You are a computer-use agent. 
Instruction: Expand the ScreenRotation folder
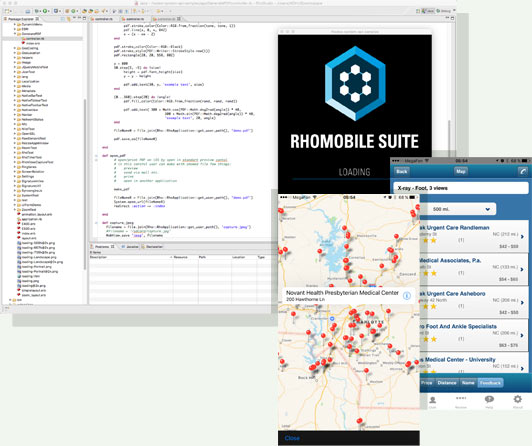pos(15,172)
